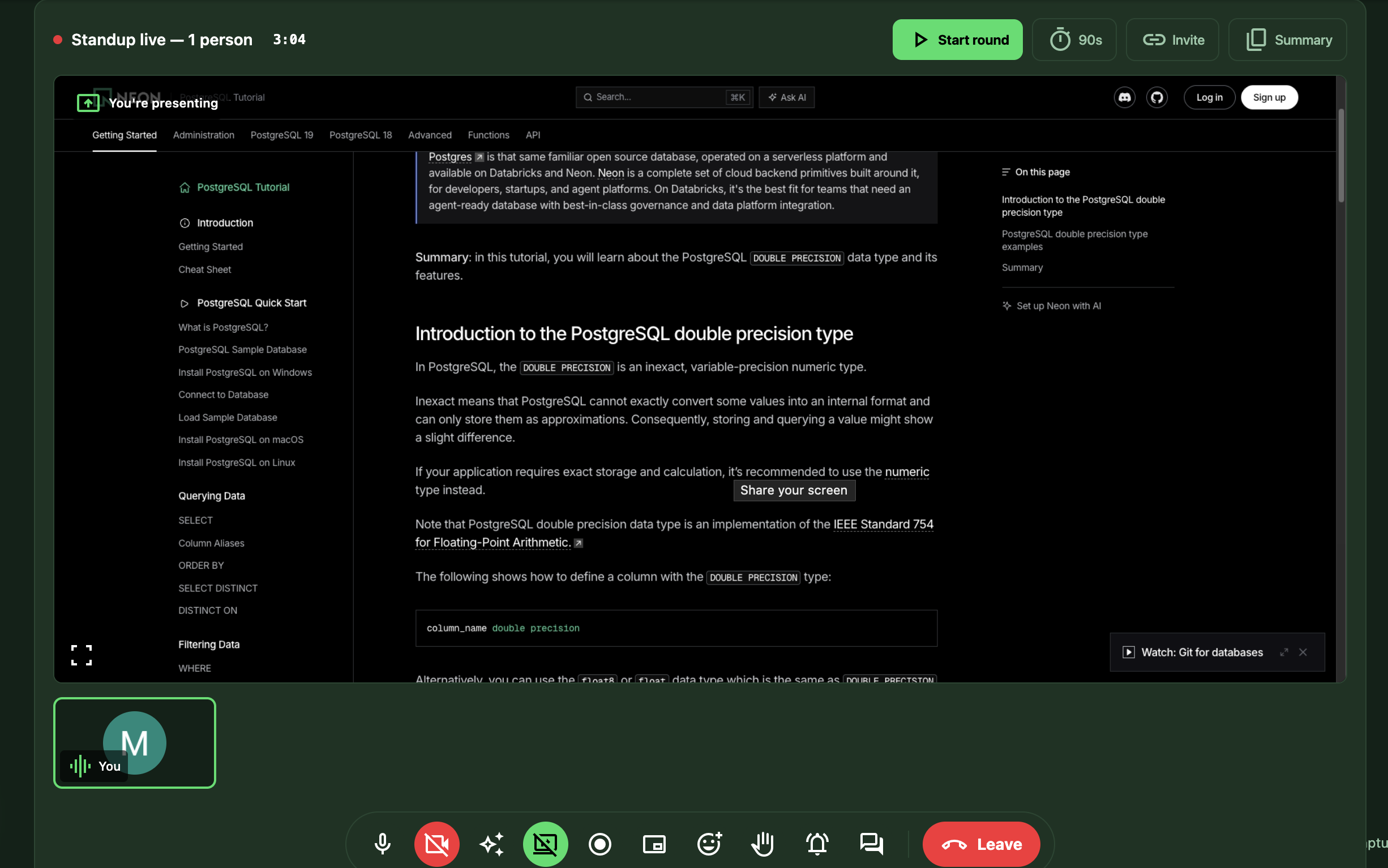The height and width of the screenshot is (868, 1388).
Task: Open the GitHub icon on shared page
Action: 1156,97
